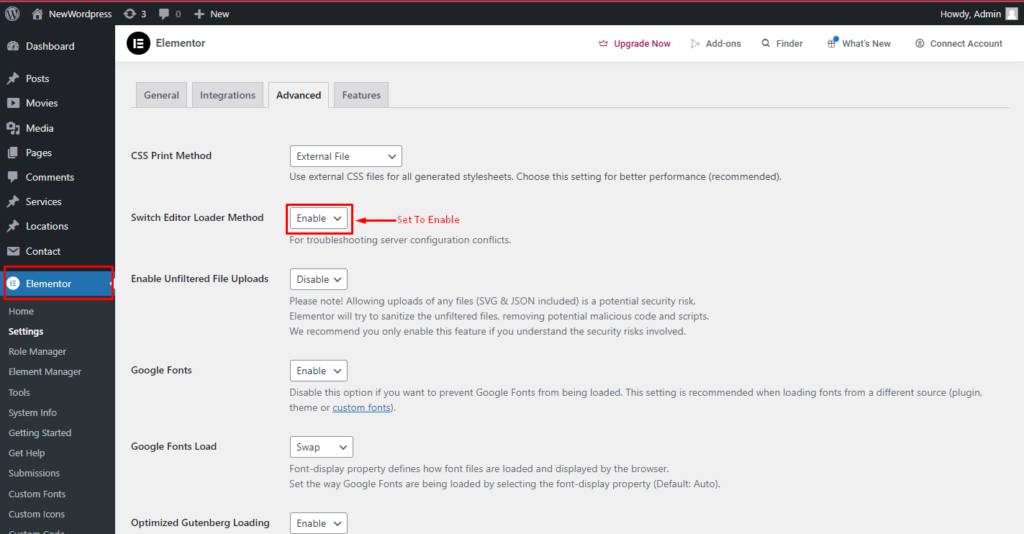The width and height of the screenshot is (1024, 534).
Task: Go to Elementor Home submenu
Action: 21,311
